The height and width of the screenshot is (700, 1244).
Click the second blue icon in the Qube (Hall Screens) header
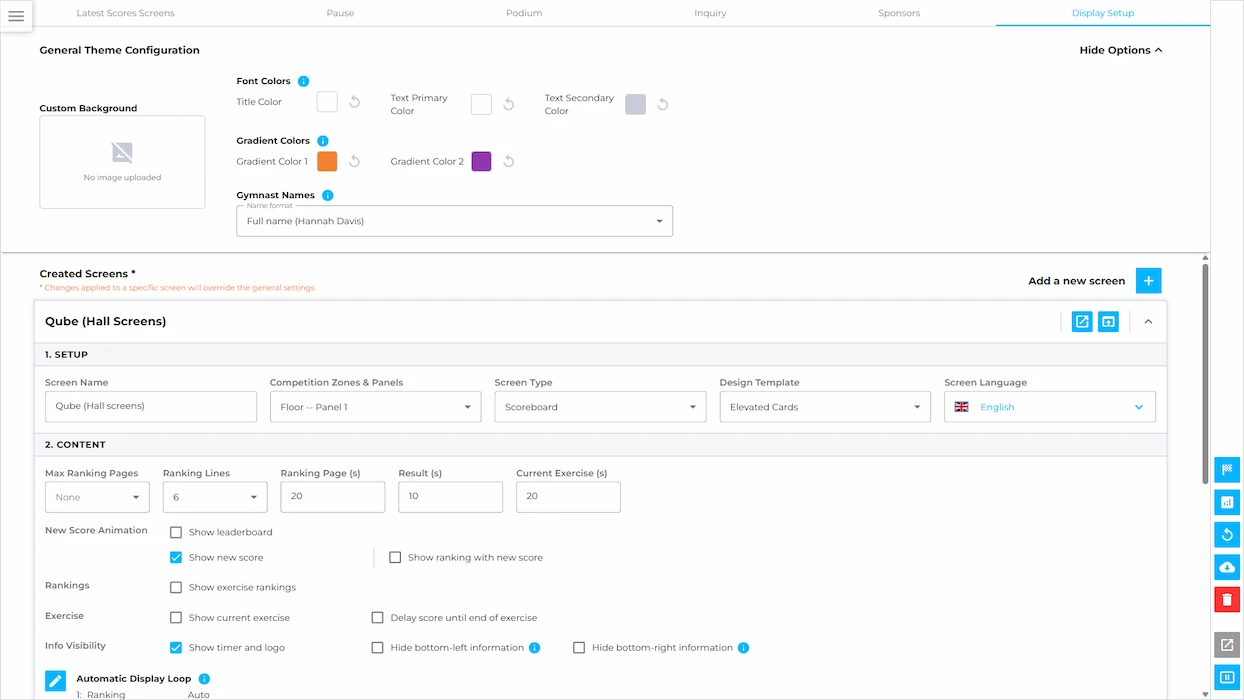[1108, 321]
